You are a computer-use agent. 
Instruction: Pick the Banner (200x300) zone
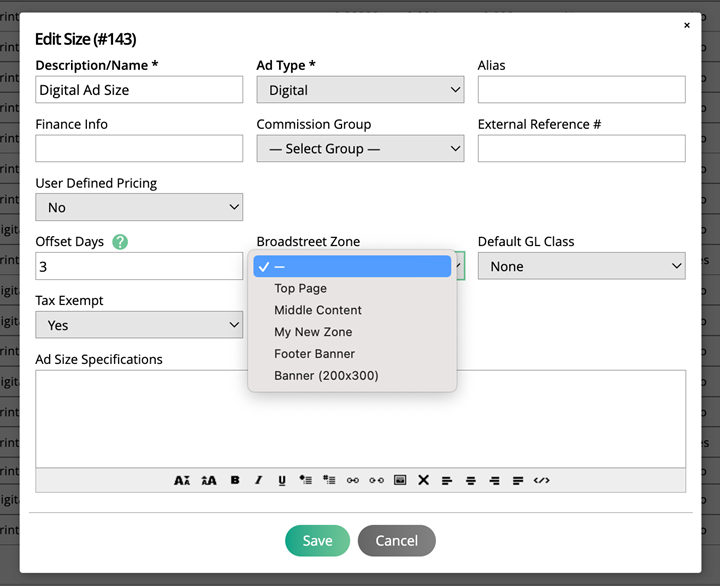pos(326,376)
